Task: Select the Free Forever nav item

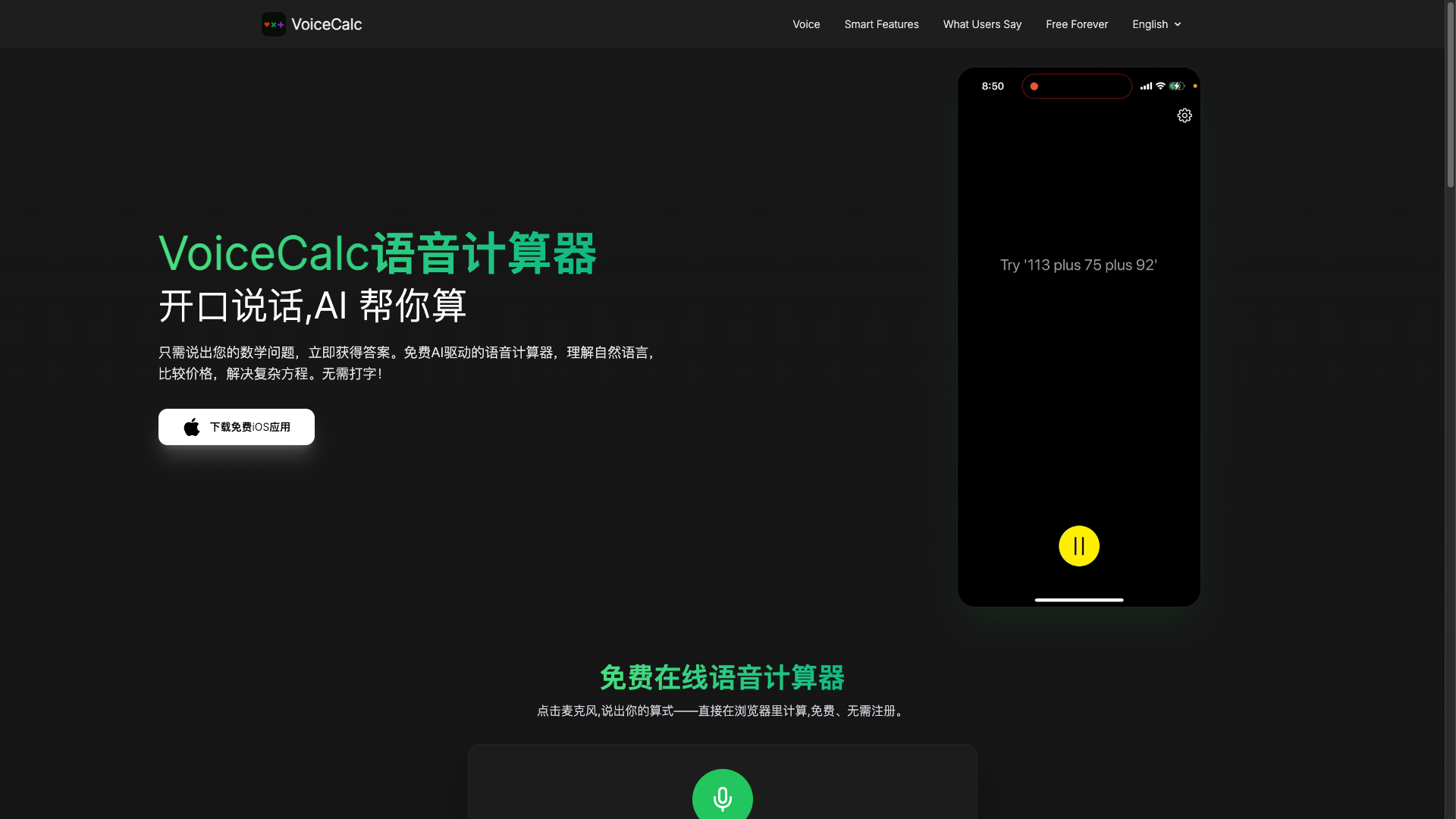Action: pos(1077,24)
